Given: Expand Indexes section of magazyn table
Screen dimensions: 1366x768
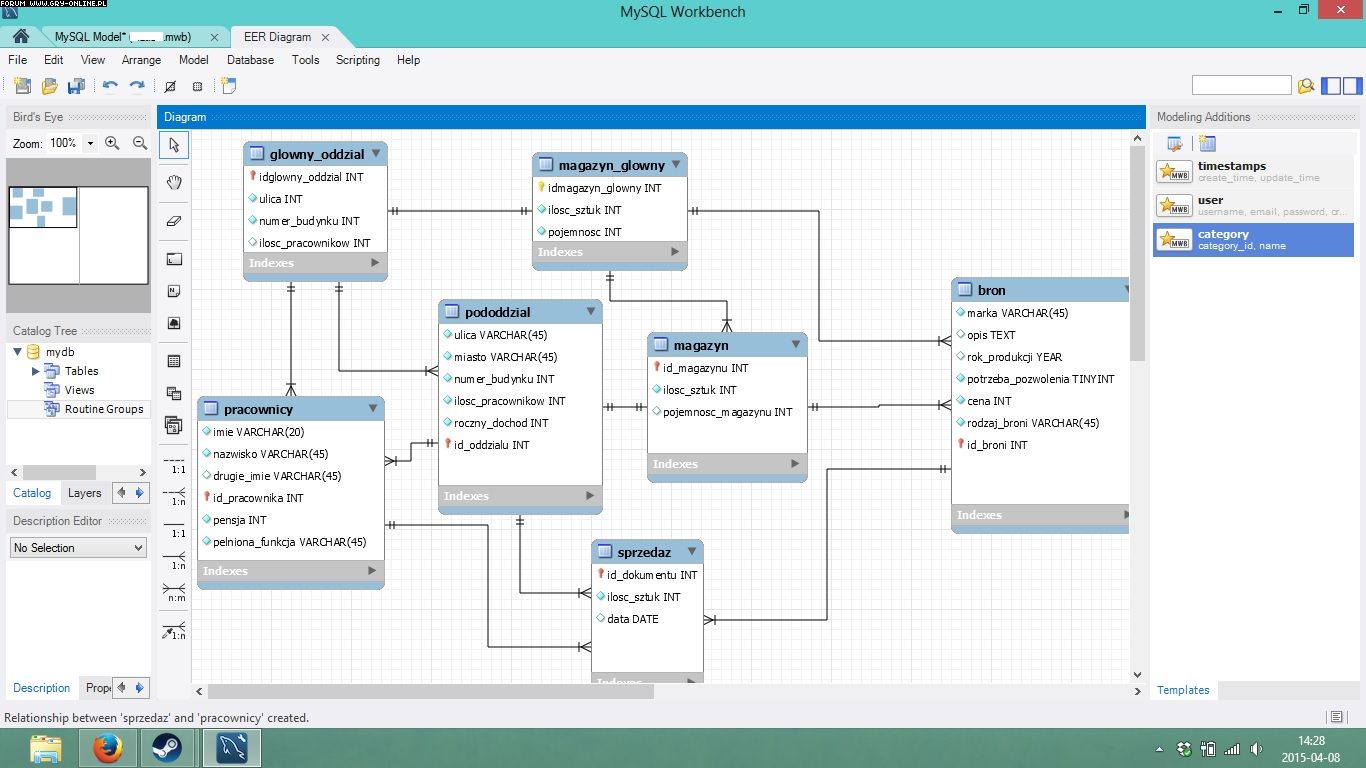Looking at the screenshot, I should 796,464.
